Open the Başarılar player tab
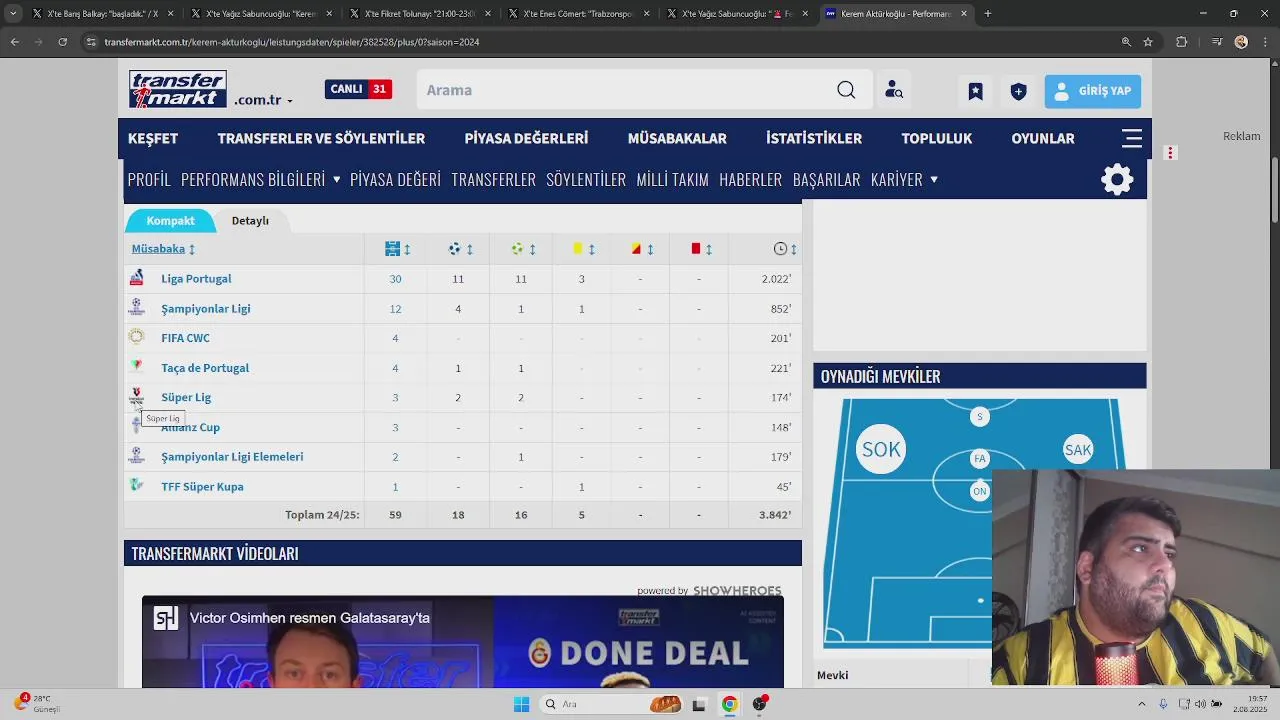This screenshot has height=720, width=1280. point(826,179)
